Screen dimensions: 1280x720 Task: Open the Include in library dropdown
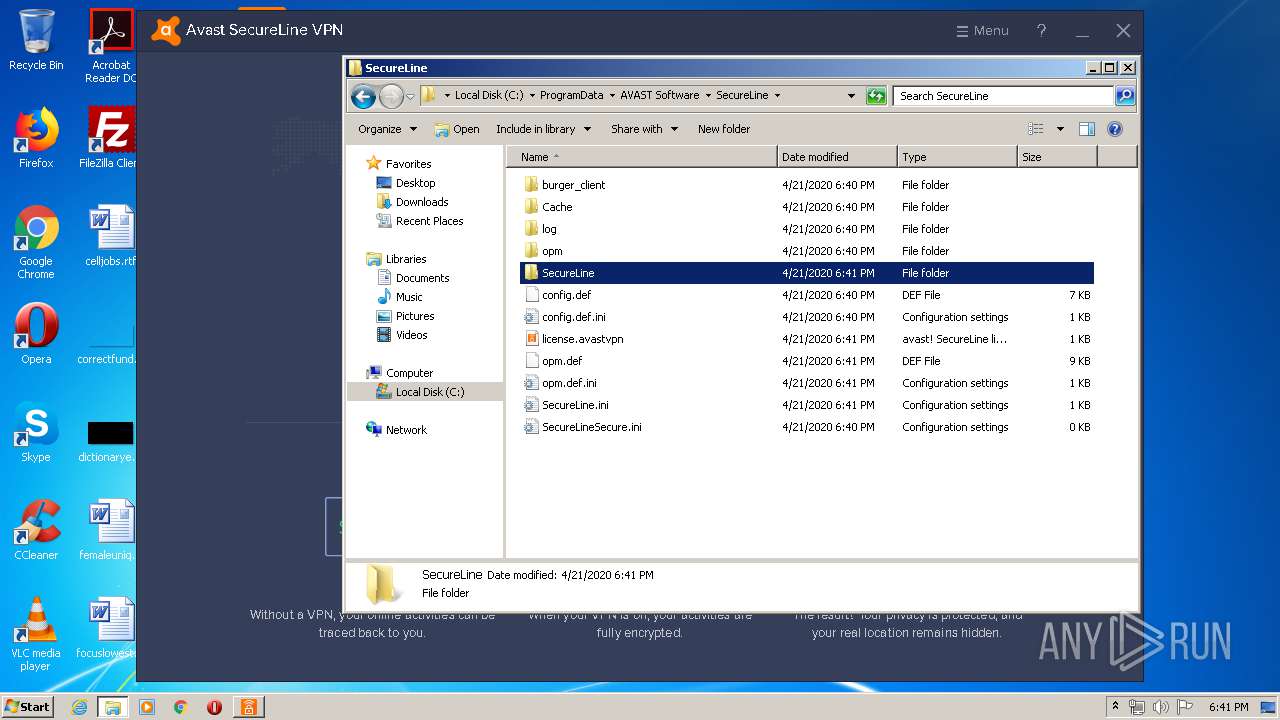pos(543,129)
